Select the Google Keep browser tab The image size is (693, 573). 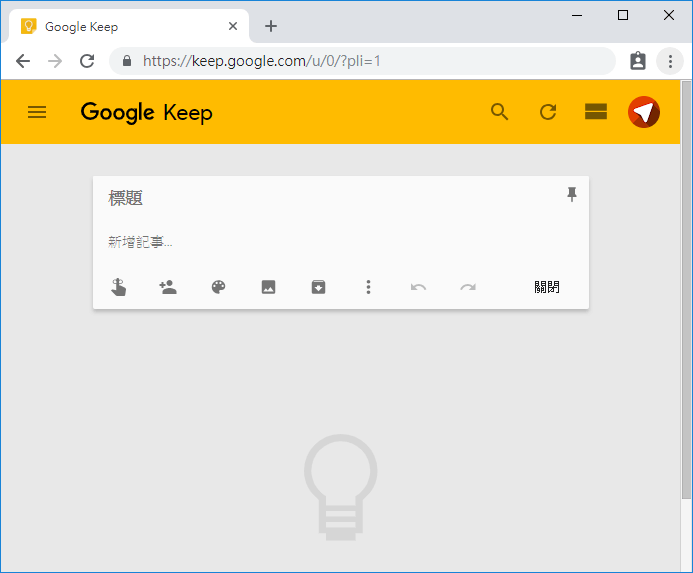pos(129,27)
